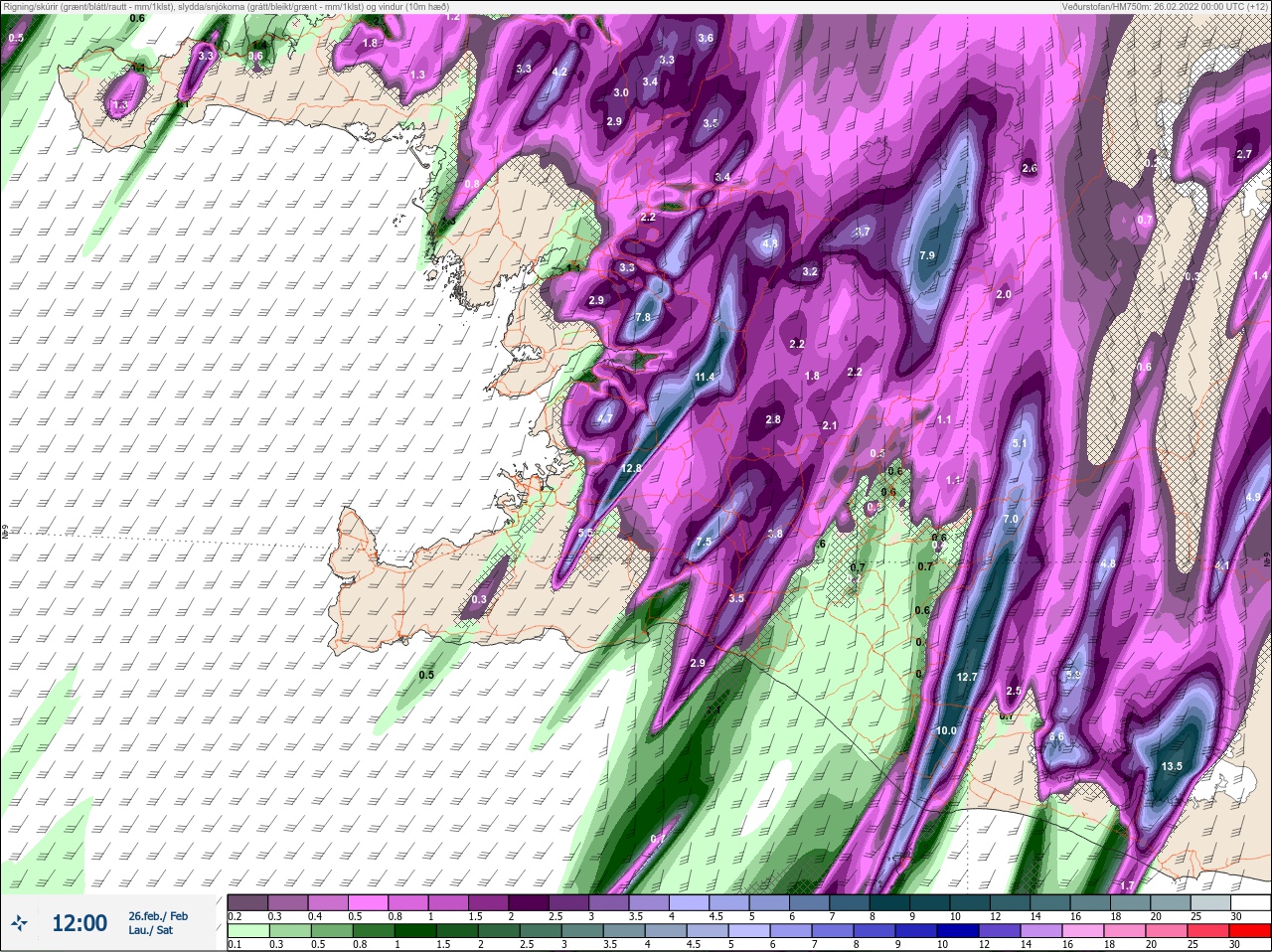This screenshot has width=1272, height=952.
Task: Select the white swatch at the end of the upper legend row
Action: (1249, 902)
